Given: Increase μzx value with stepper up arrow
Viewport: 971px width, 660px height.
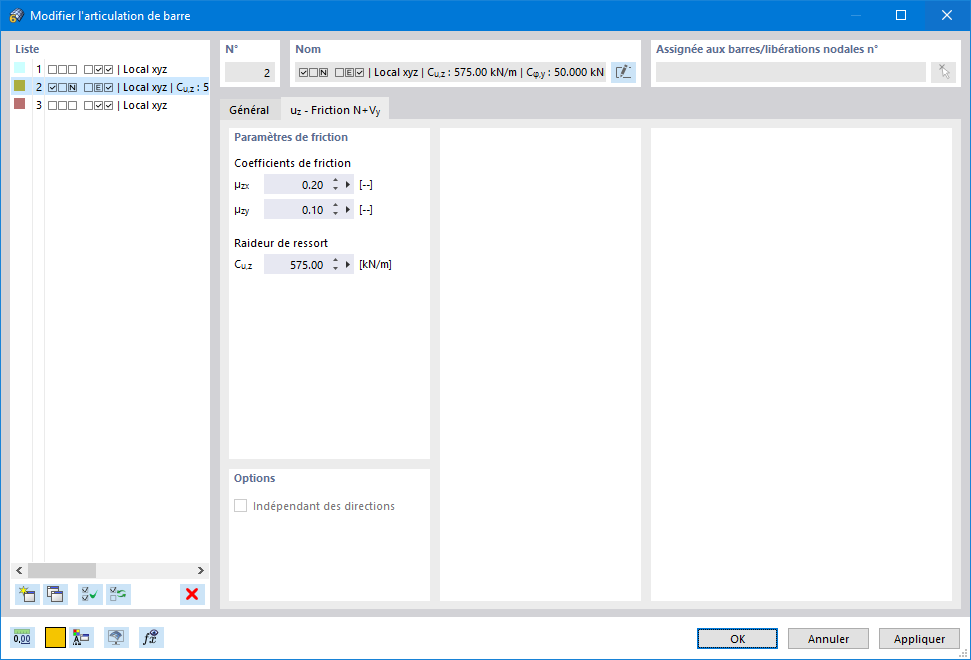Looking at the screenshot, I should pos(335,181).
